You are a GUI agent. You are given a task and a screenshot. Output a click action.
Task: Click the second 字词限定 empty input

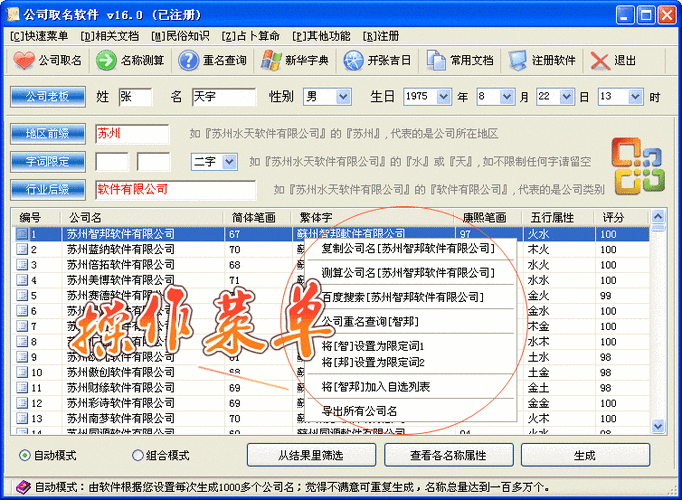pos(153,162)
